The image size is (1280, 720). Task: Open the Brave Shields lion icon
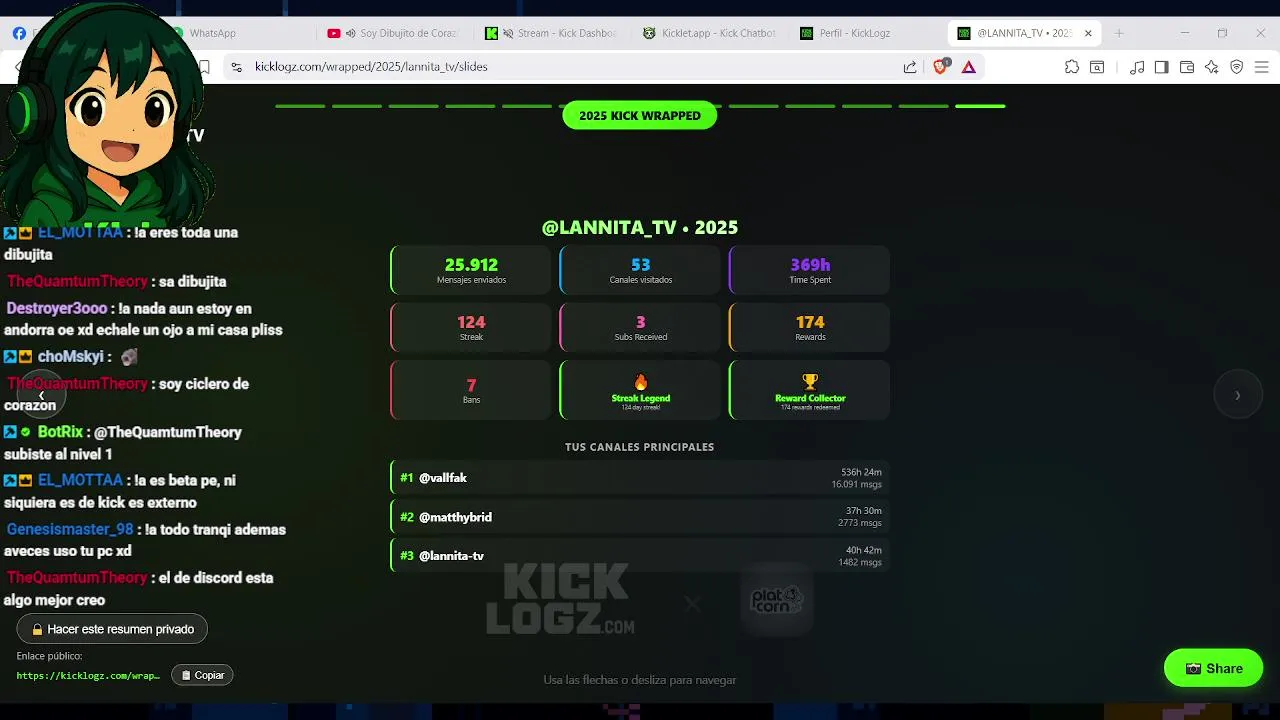[x=940, y=67]
